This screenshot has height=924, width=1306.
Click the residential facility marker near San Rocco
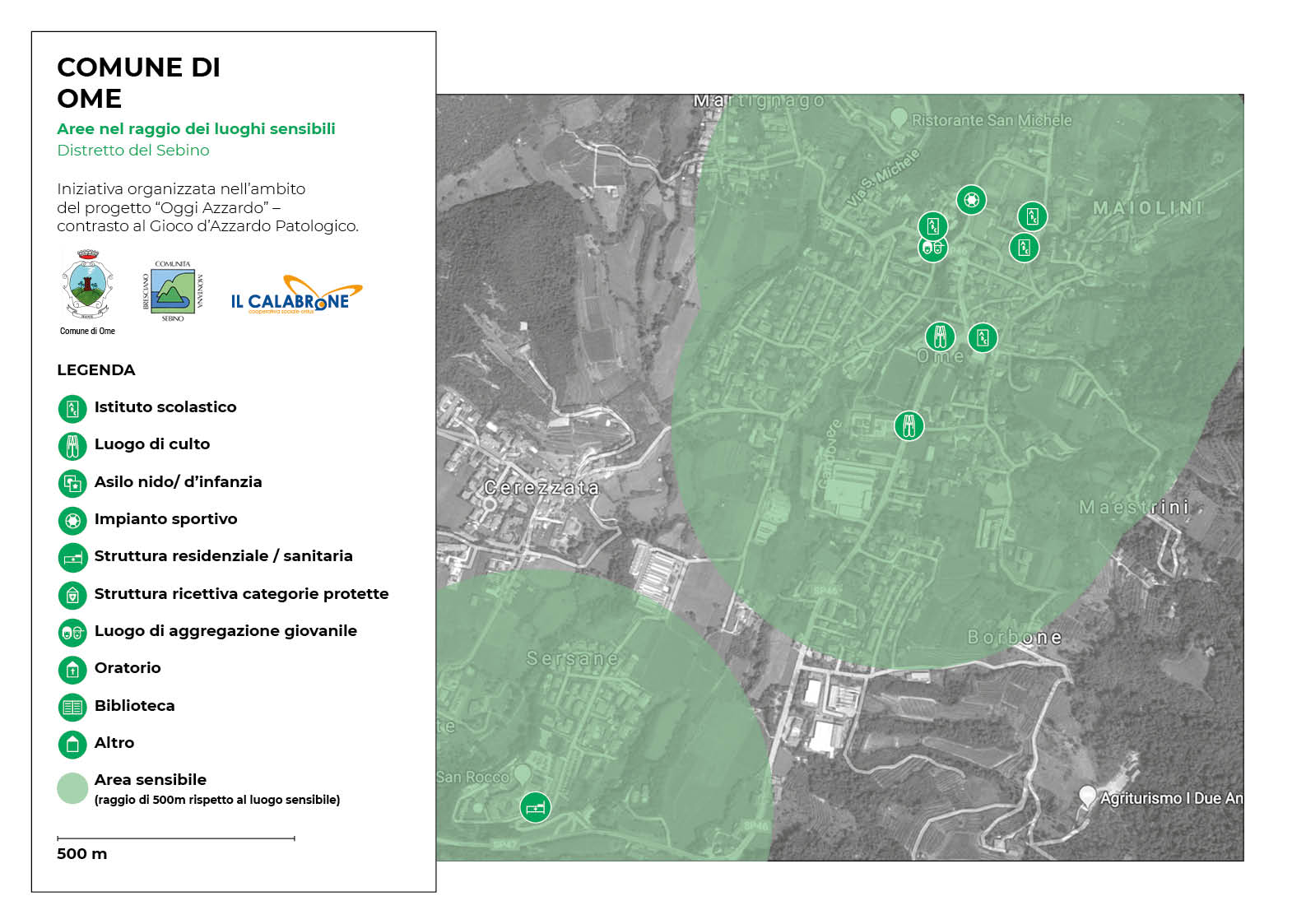pyautogui.click(x=535, y=807)
